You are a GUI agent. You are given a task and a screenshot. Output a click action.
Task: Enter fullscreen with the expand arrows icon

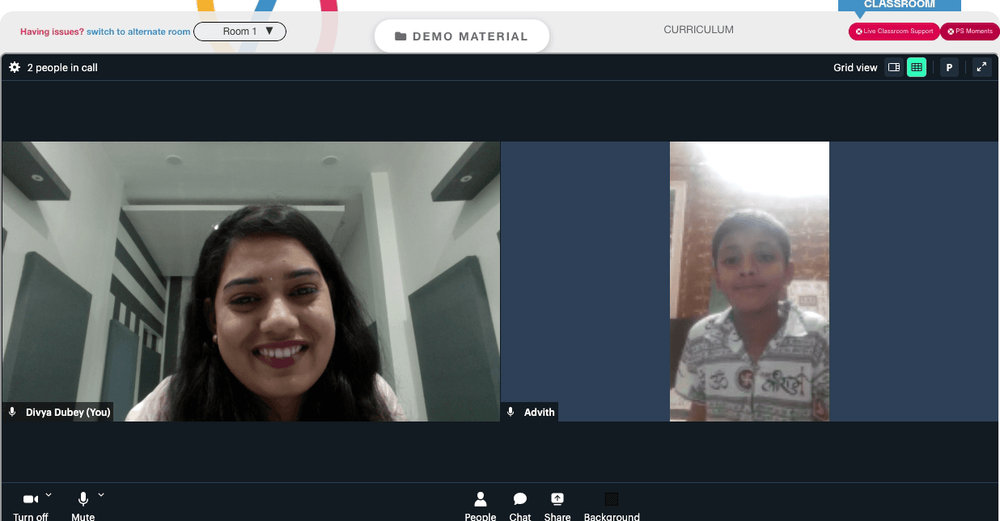click(982, 67)
